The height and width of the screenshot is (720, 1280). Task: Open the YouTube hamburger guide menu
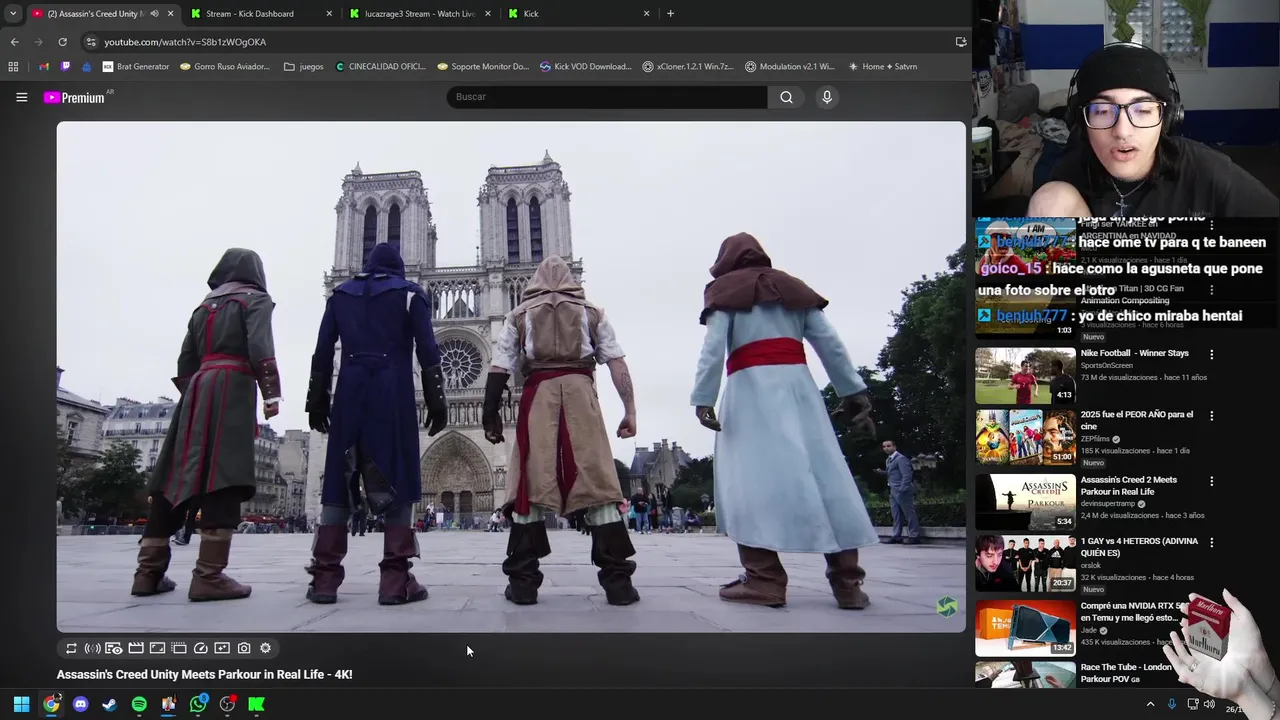21,97
